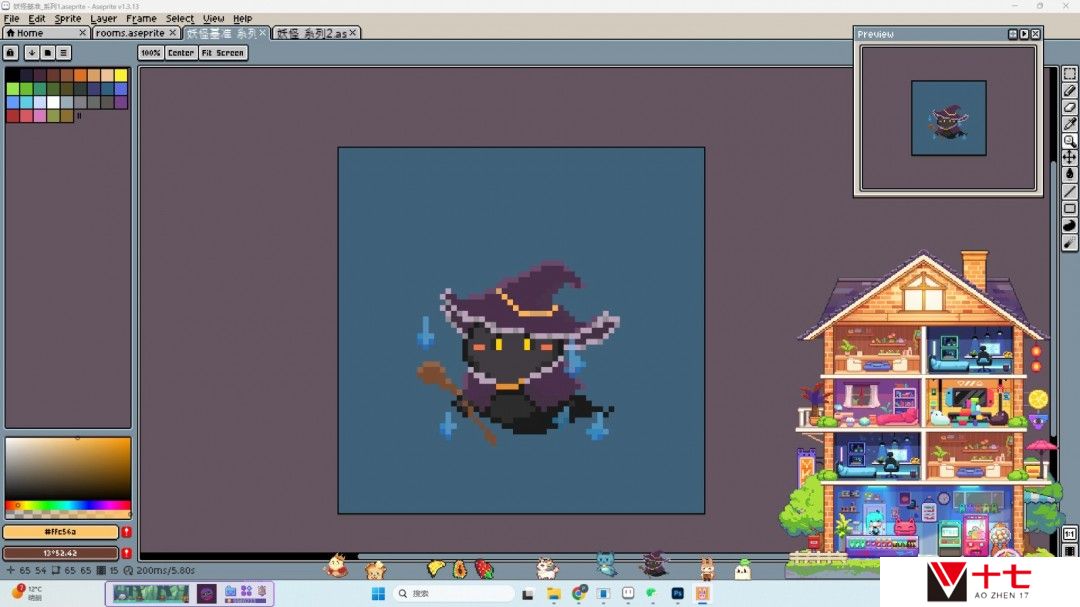Open the palette options menu
The image size is (1080, 607).
pos(64,52)
